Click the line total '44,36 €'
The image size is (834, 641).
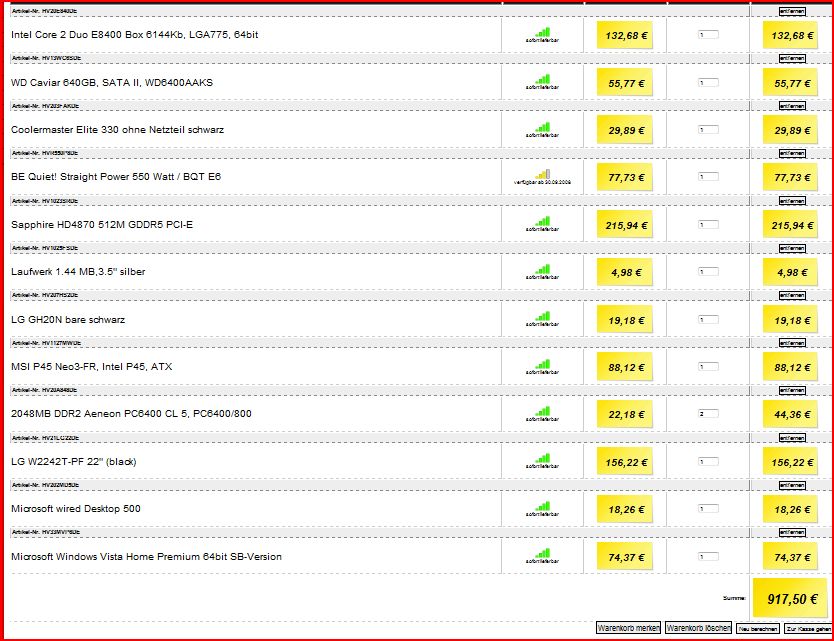(x=792, y=414)
